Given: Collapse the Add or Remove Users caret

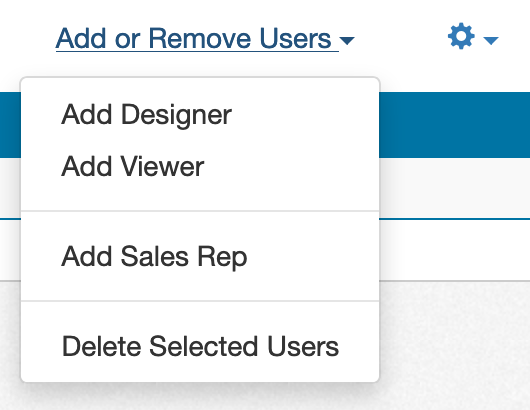Looking at the screenshot, I should (347, 41).
